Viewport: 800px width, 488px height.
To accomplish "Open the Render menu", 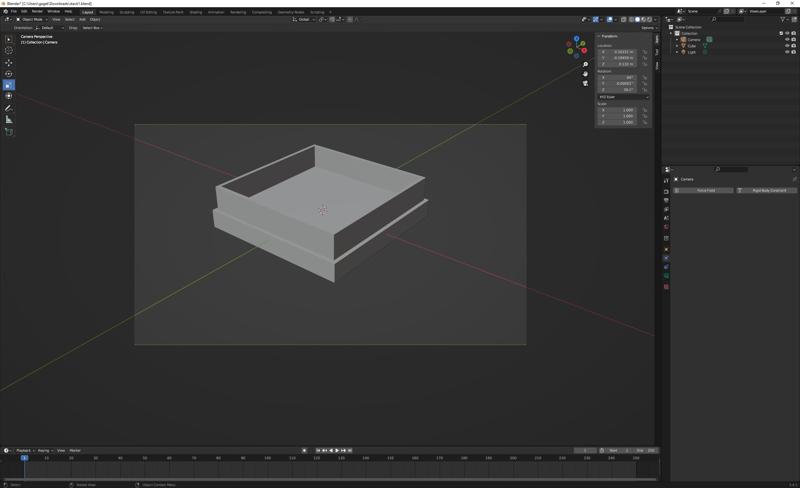I will pos(37,11).
